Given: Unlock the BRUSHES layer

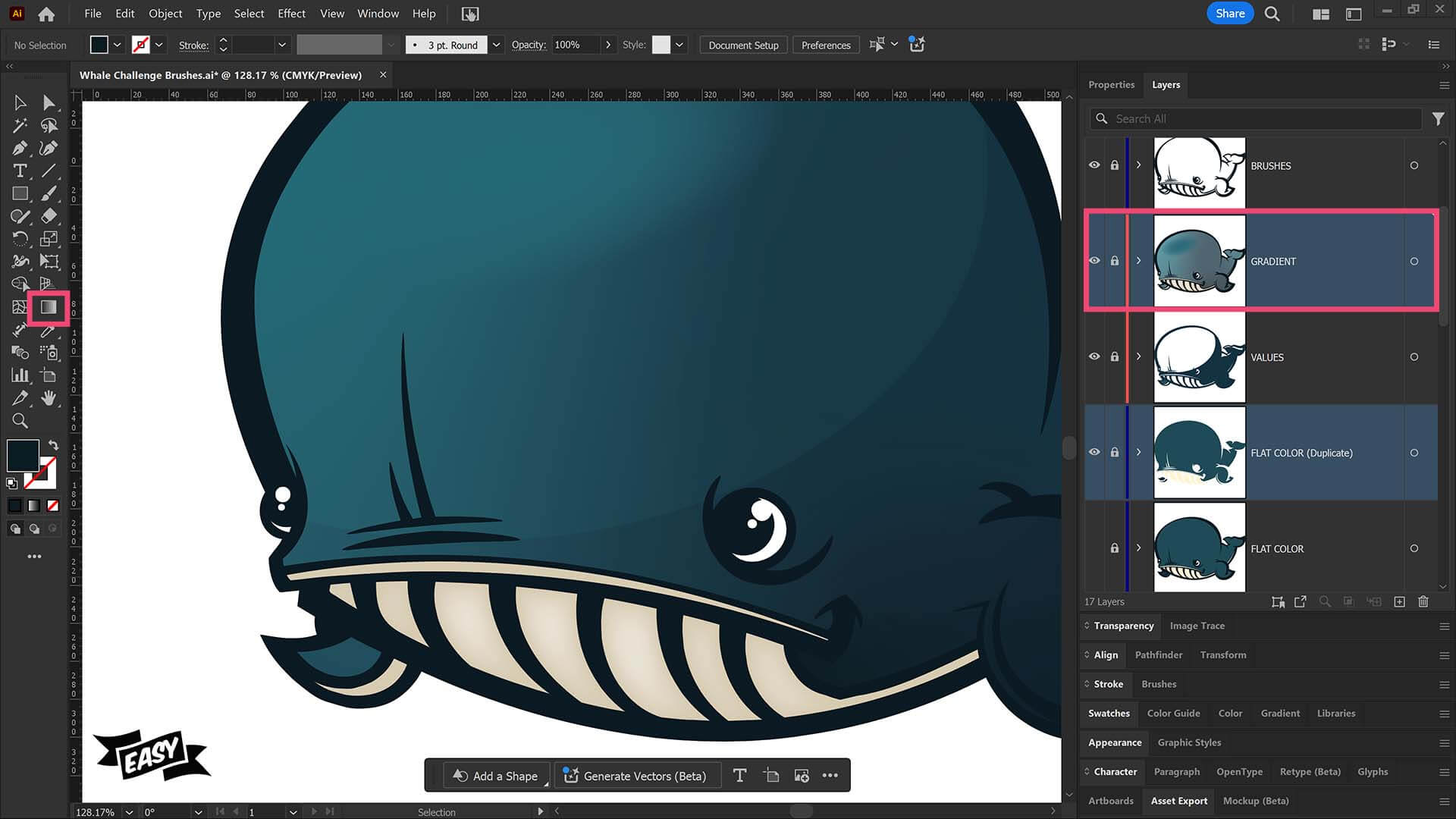Looking at the screenshot, I should click(x=1115, y=165).
